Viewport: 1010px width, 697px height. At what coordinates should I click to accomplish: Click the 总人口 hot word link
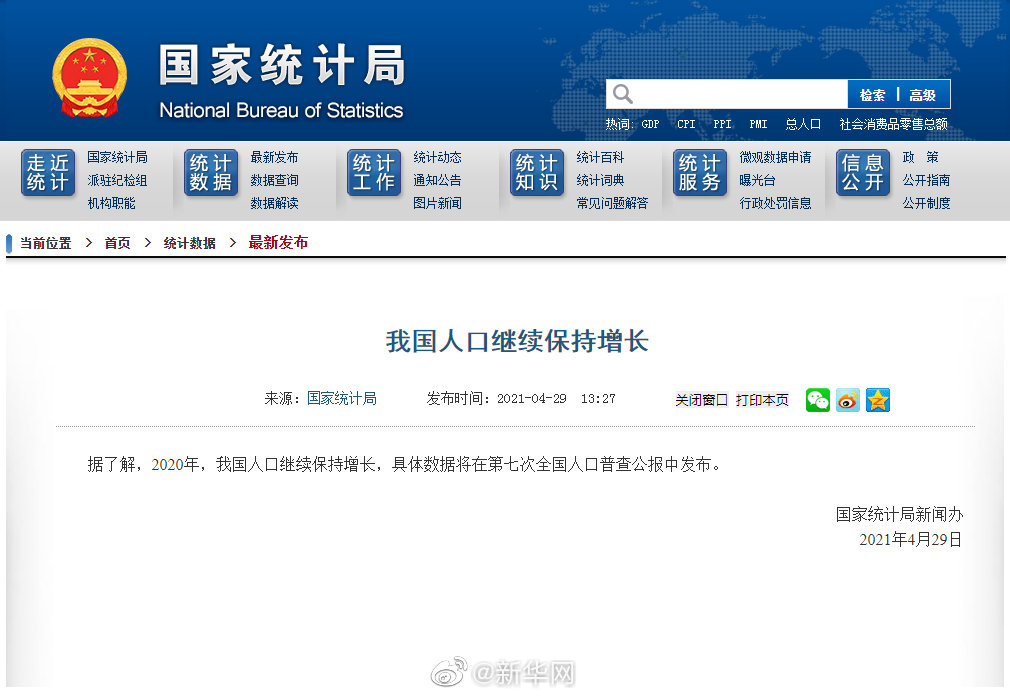802,123
